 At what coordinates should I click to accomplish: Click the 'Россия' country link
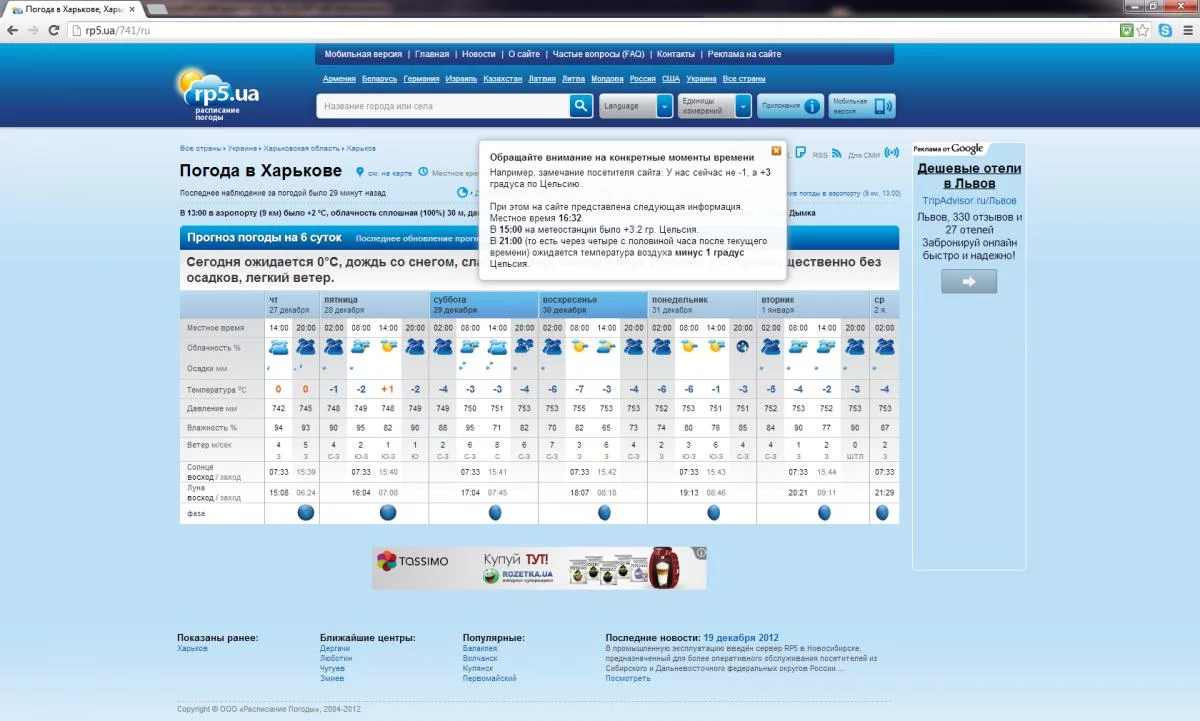tap(643, 79)
